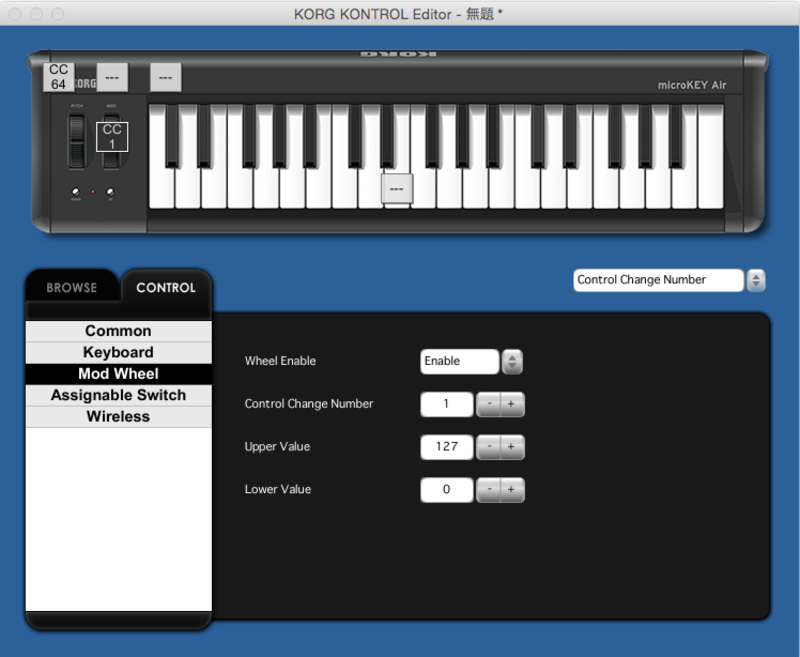Increase the Upper Value with plus
Image resolution: width=800 pixels, height=657 pixels.
[x=512, y=447]
